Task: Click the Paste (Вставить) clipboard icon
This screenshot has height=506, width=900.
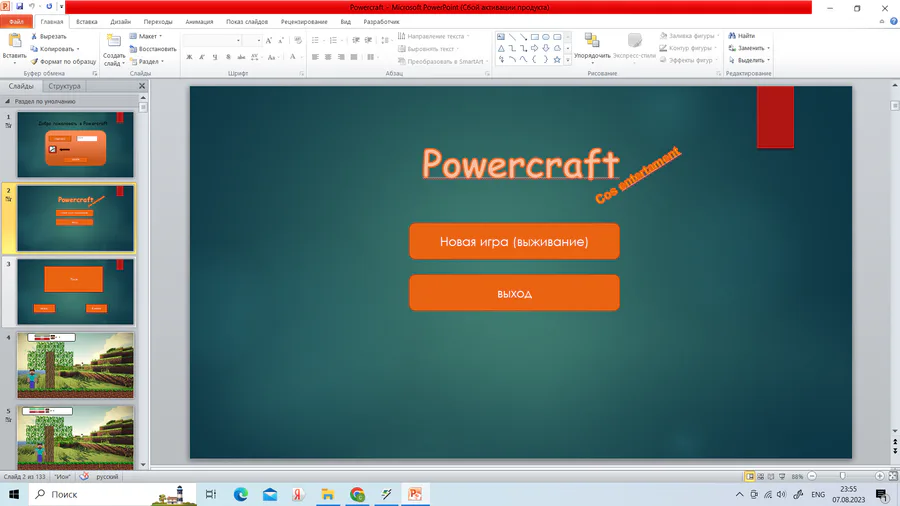Action: (14, 41)
